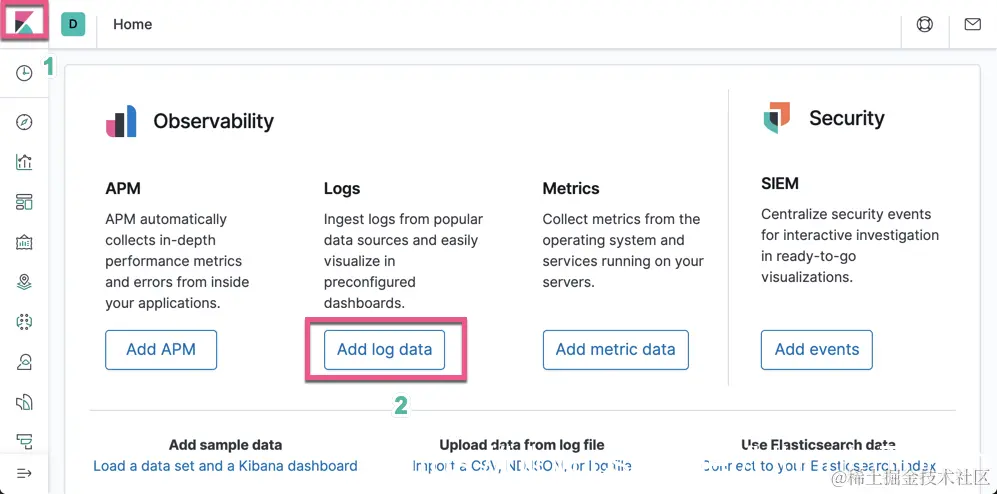The height and width of the screenshot is (494, 997).
Task: Select the Canvas icon in the sidebar
Action: coord(24,242)
